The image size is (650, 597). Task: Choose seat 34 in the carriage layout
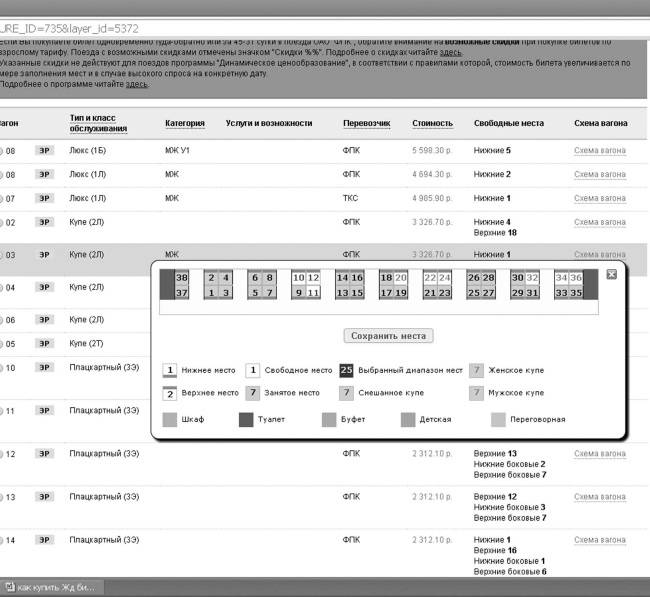pyautogui.click(x=562, y=278)
